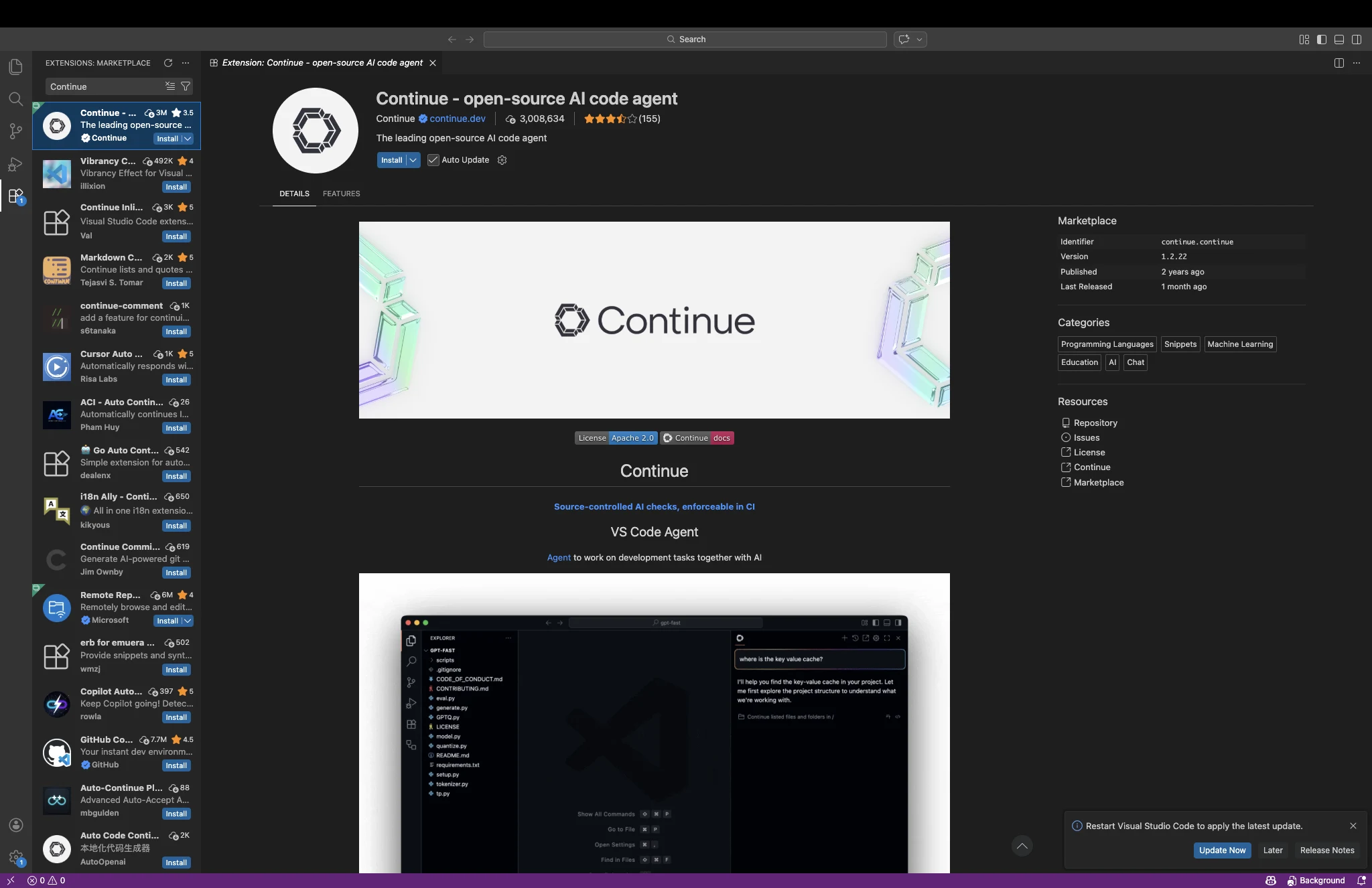1372x888 pixels.
Task: Install the Vibrancy Continued extension
Action: pos(176,187)
